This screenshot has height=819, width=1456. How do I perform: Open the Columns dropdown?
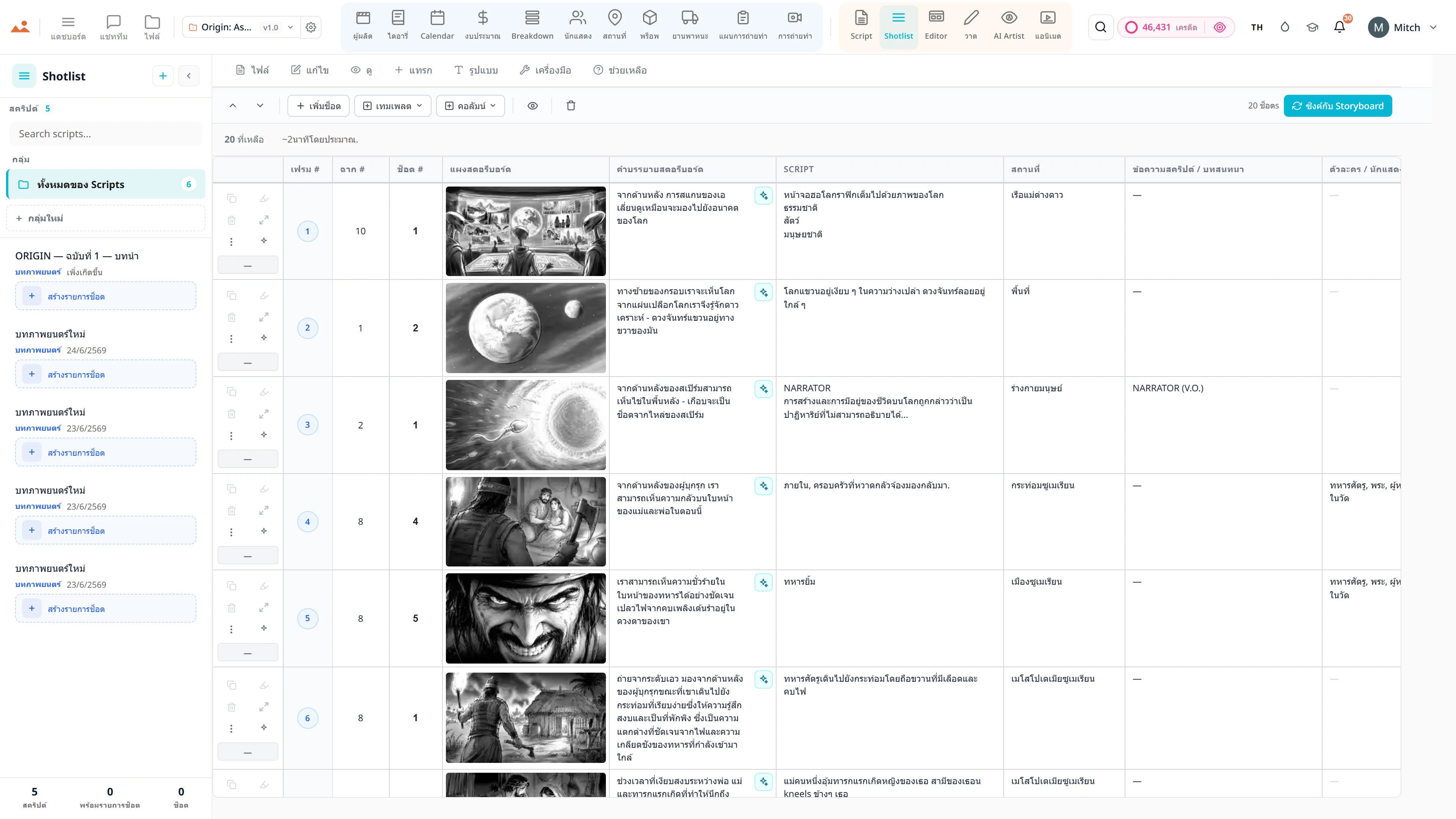[470, 106]
